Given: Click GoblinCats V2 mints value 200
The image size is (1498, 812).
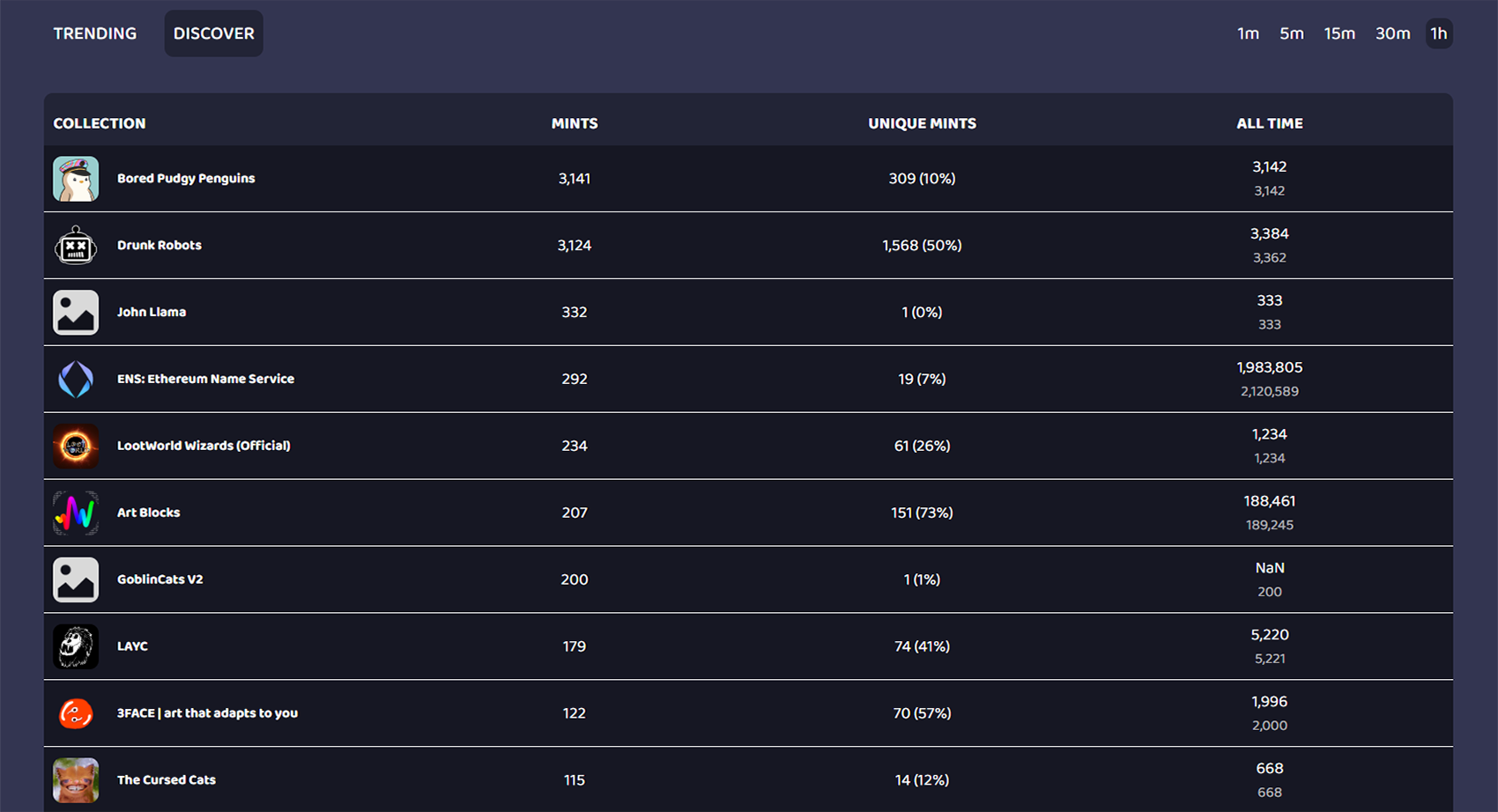Looking at the screenshot, I should 575,579.
